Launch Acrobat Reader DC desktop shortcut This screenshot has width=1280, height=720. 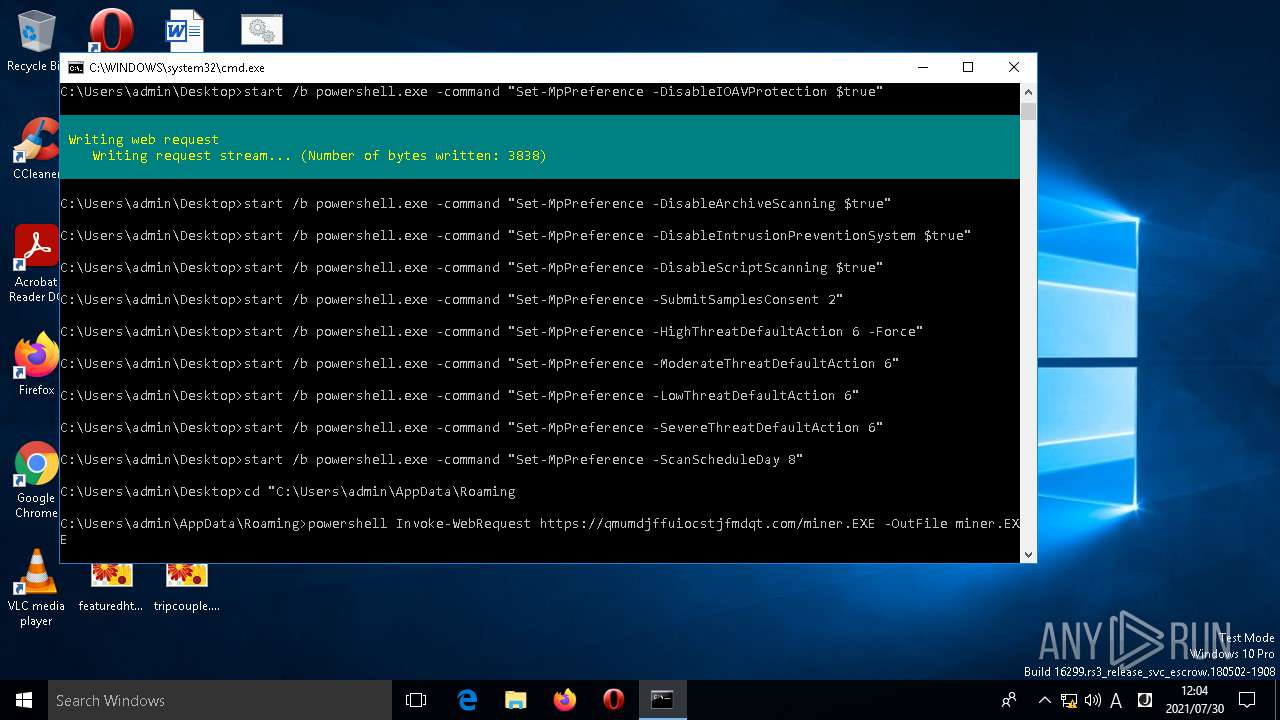pos(36,263)
